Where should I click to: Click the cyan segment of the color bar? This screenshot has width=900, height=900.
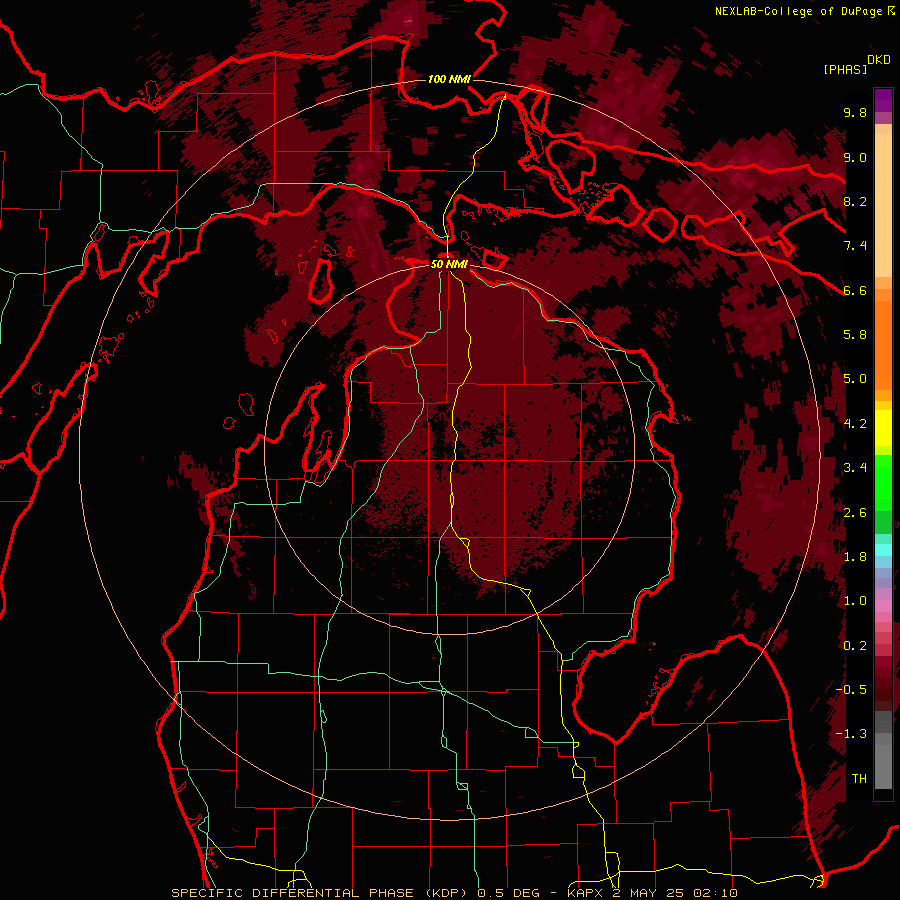883,550
